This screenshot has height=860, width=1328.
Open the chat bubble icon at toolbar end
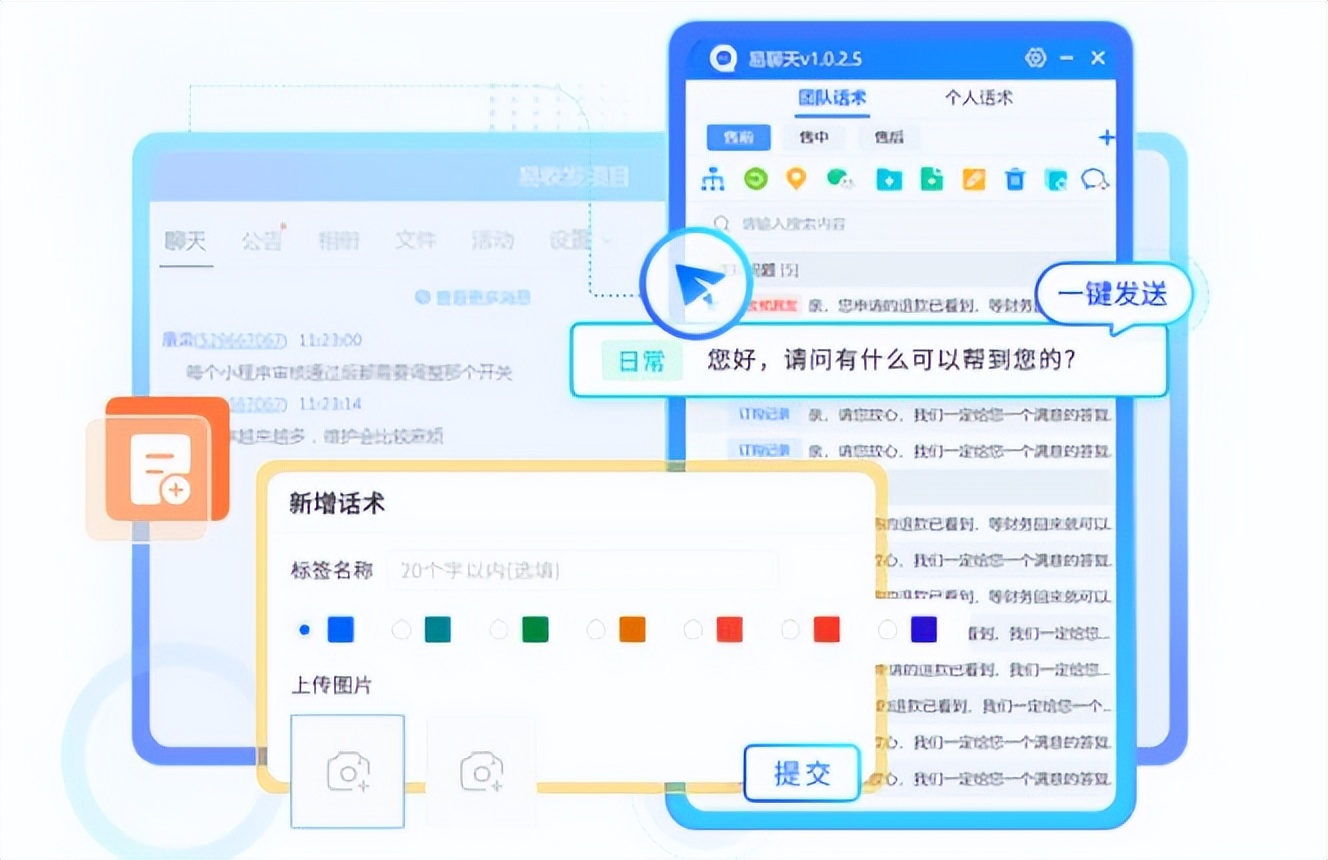(1096, 180)
